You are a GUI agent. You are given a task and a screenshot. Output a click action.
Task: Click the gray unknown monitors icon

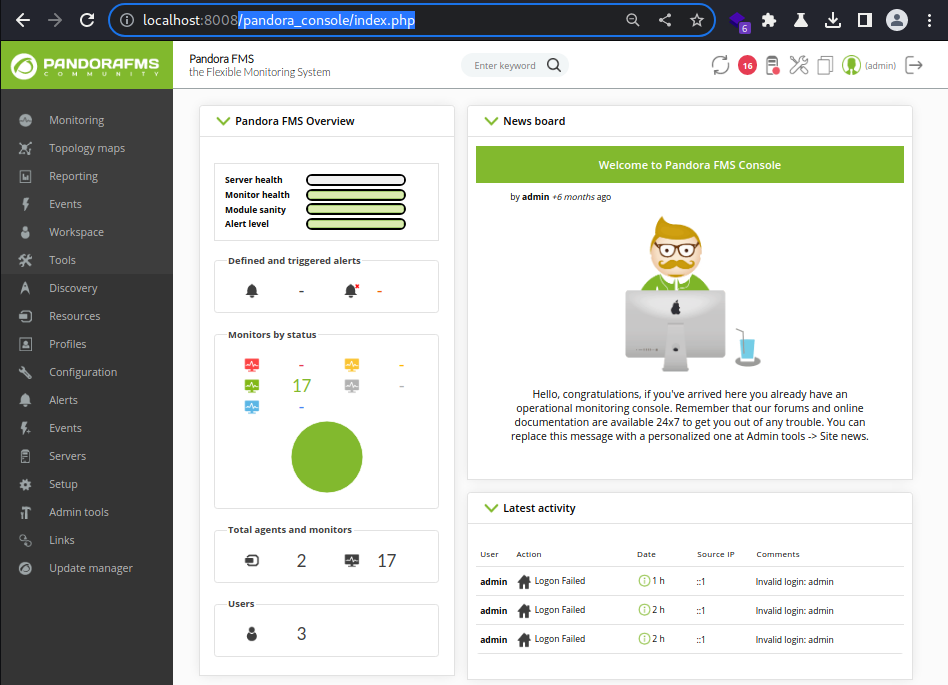(x=352, y=386)
